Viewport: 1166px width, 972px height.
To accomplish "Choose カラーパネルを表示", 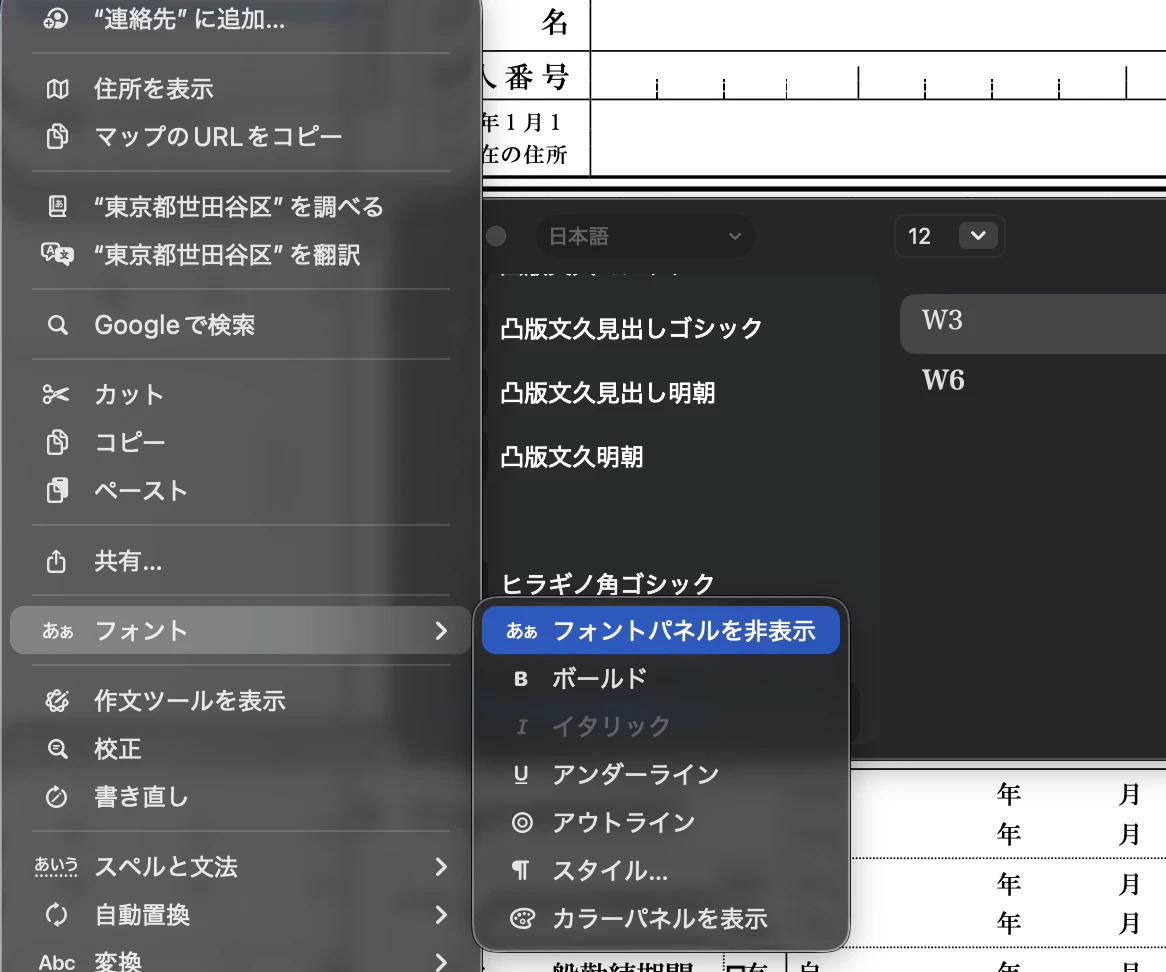I will [660, 918].
